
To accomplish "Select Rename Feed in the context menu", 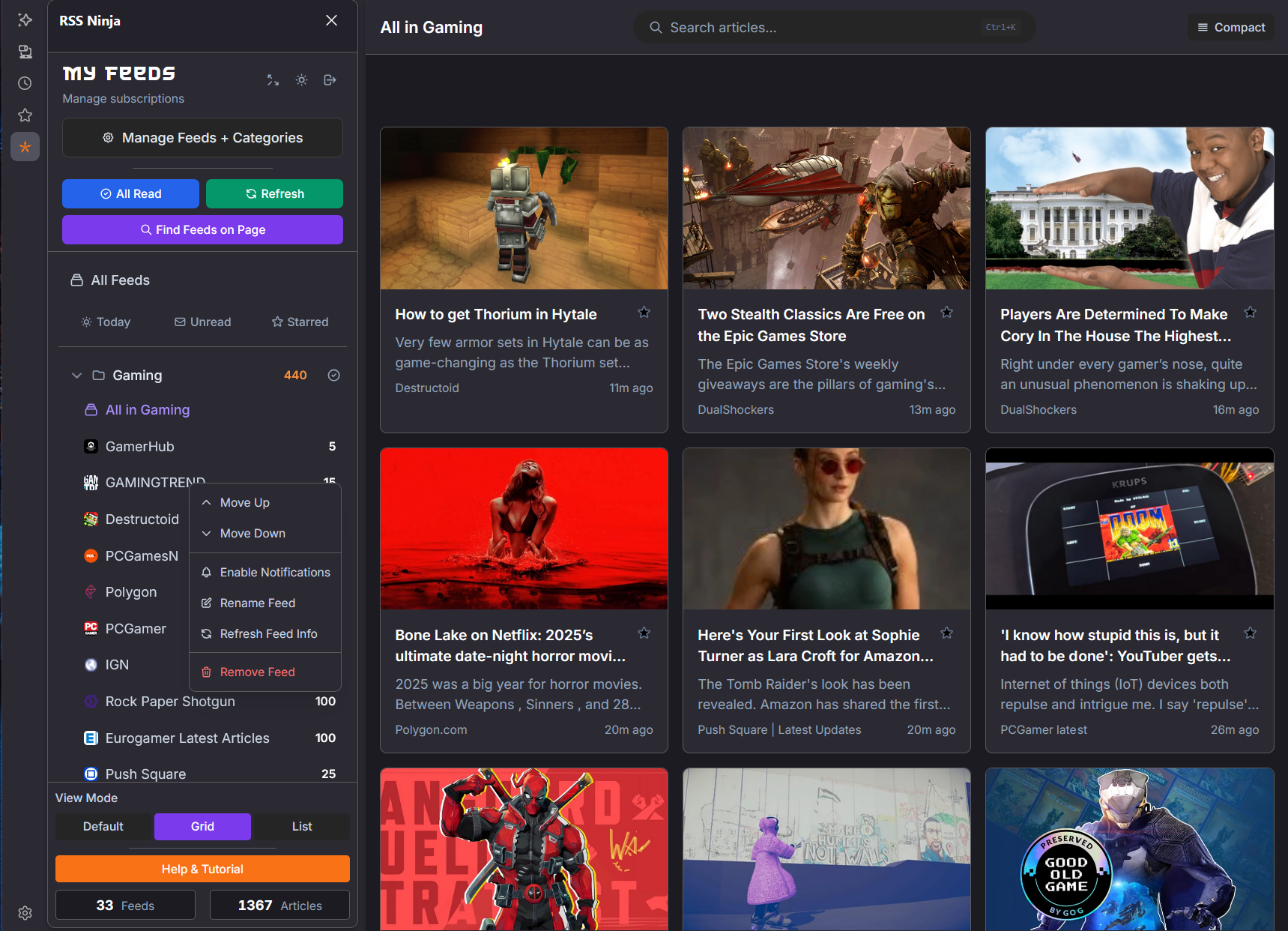I will pos(258,603).
